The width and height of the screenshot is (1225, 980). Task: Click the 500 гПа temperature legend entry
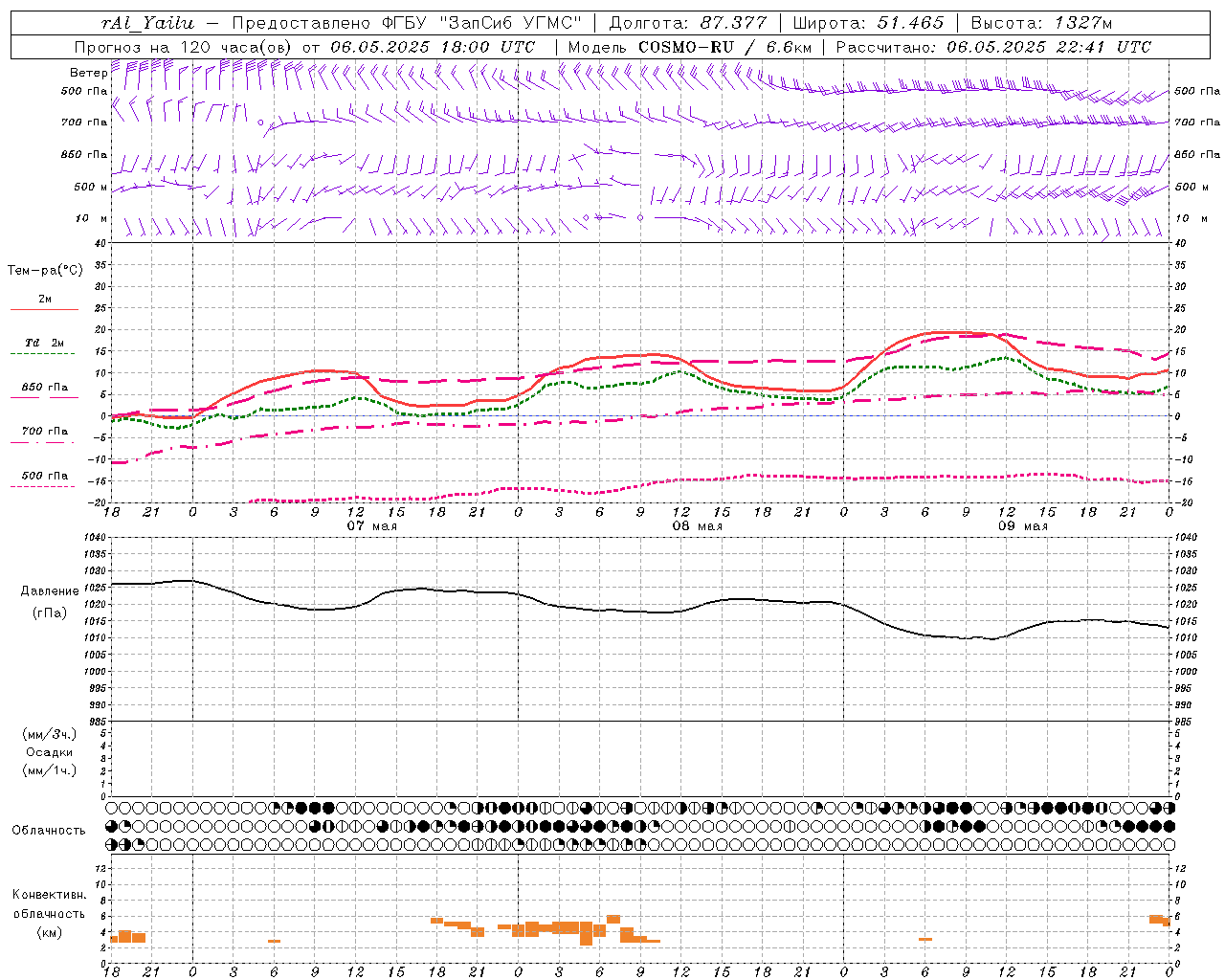click(x=45, y=476)
